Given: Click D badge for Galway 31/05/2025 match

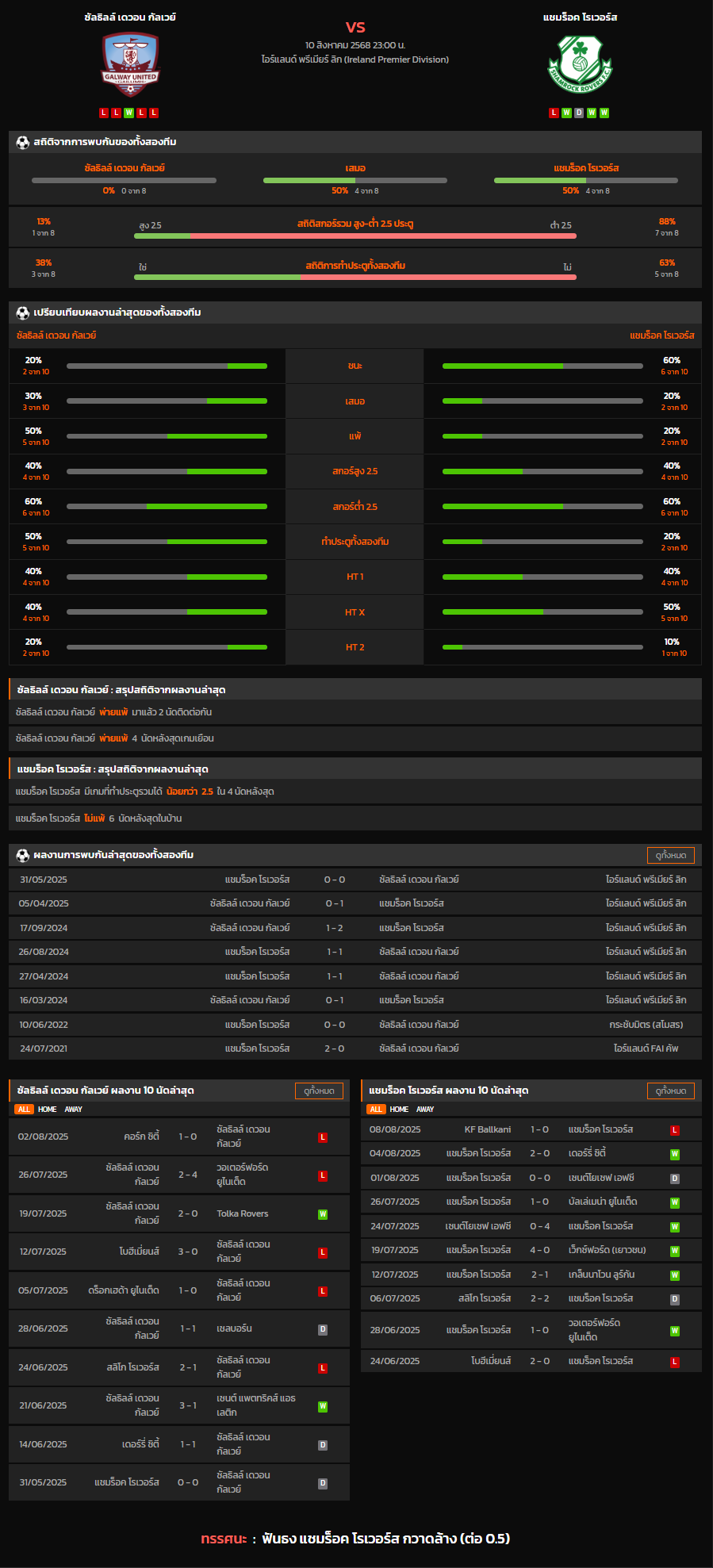Looking at the screenshot, I should pyautogui.click(x=323, y=1483).
